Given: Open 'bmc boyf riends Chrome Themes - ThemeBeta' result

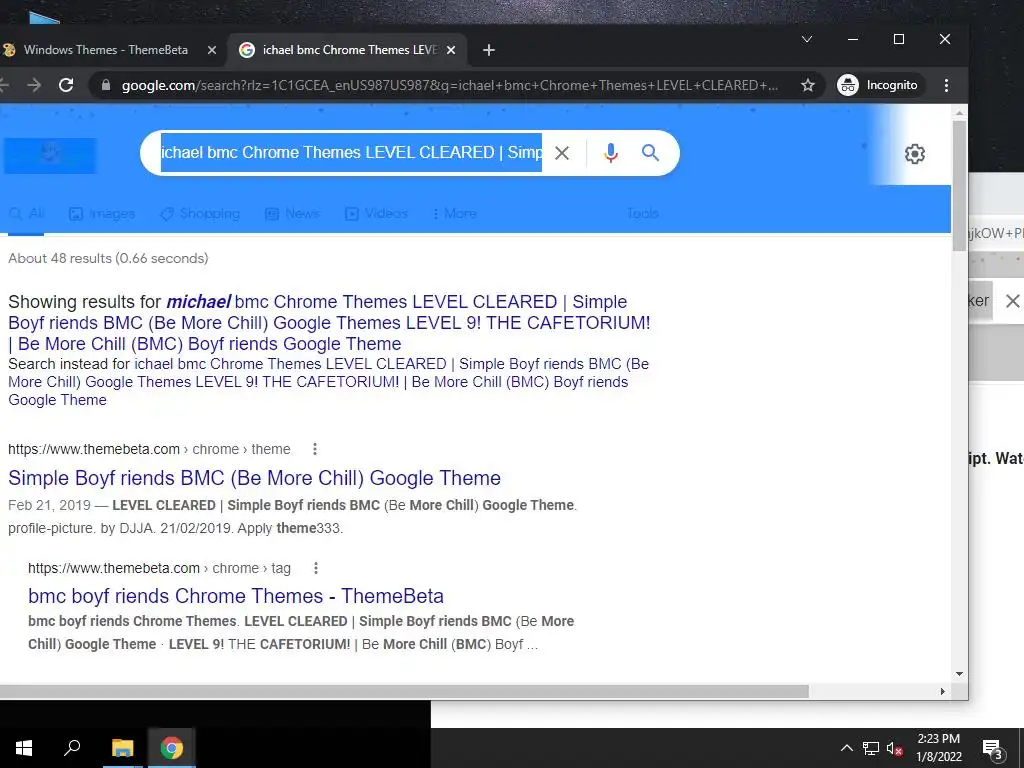Looking at the screenshot, I should coord(236,596).
